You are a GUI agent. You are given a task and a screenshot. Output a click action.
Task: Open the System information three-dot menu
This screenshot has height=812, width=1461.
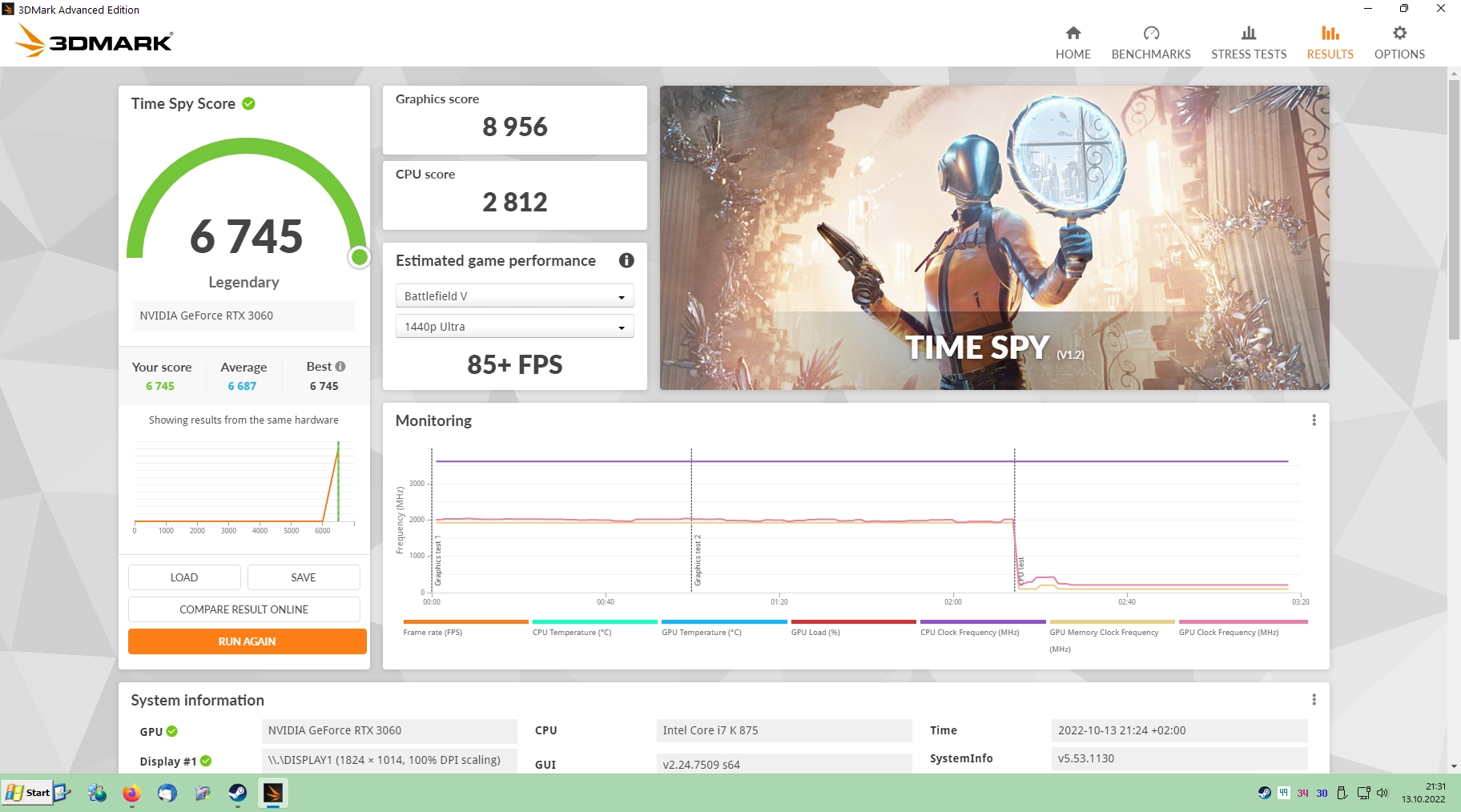1314,700
